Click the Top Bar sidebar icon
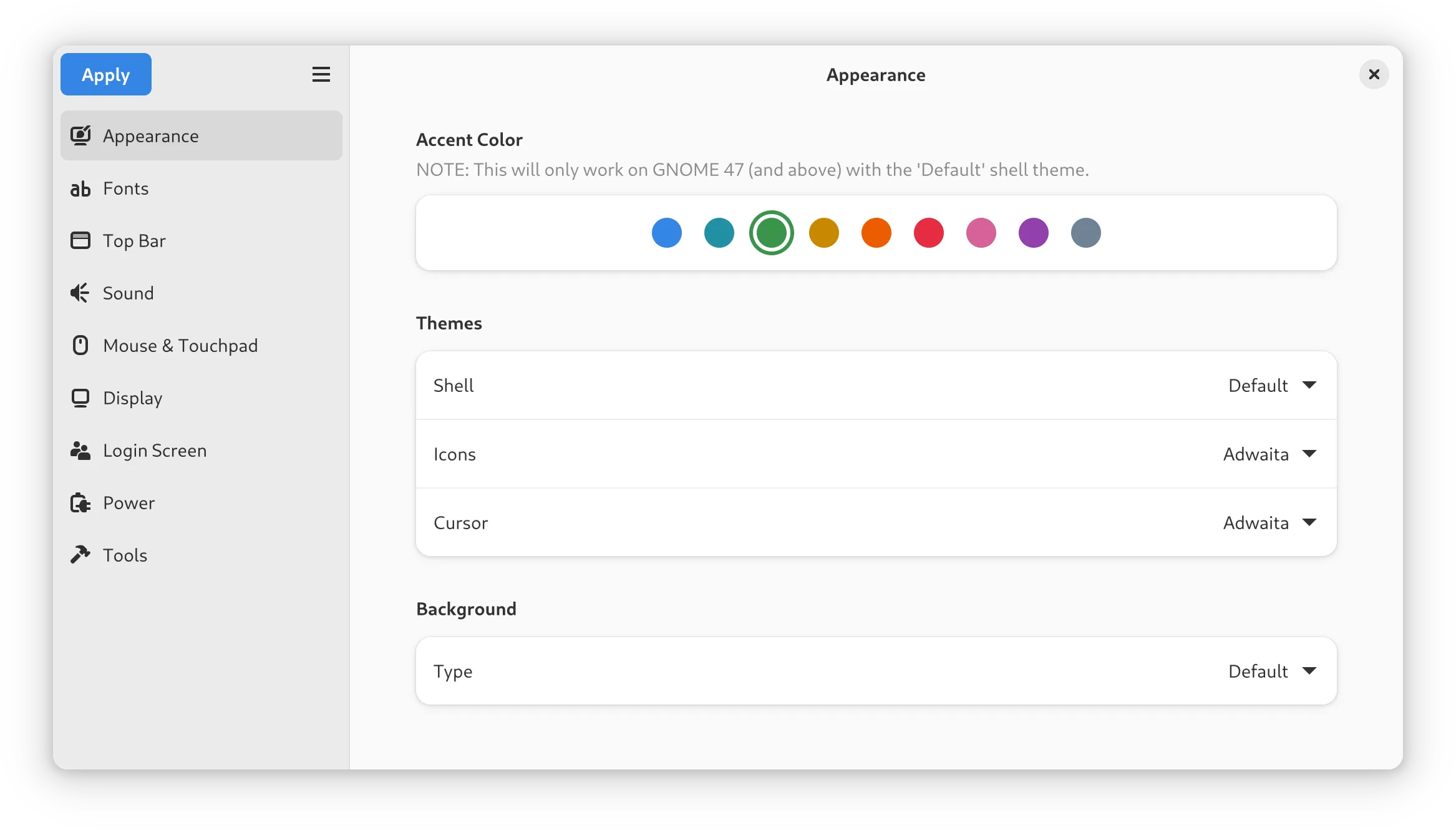Image resolution: width=1456 pixels, height=830 pixels. point(80,241)
